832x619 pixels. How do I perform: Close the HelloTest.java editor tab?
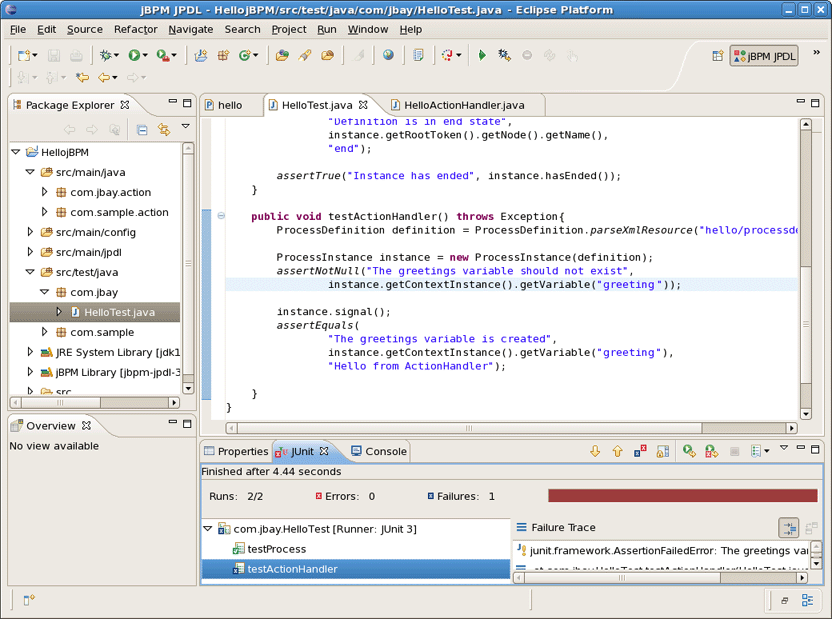[x=363, y=104]
